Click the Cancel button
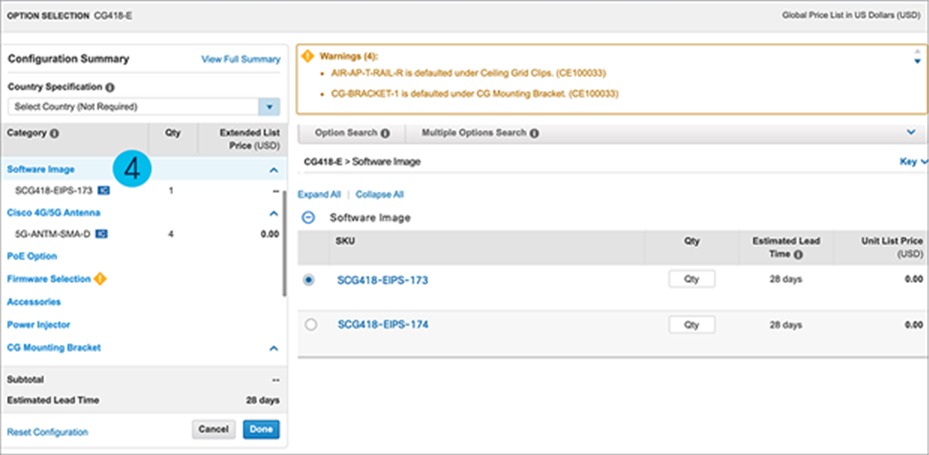929x455 pixels. pyautogui.click(x=214, y=430)
